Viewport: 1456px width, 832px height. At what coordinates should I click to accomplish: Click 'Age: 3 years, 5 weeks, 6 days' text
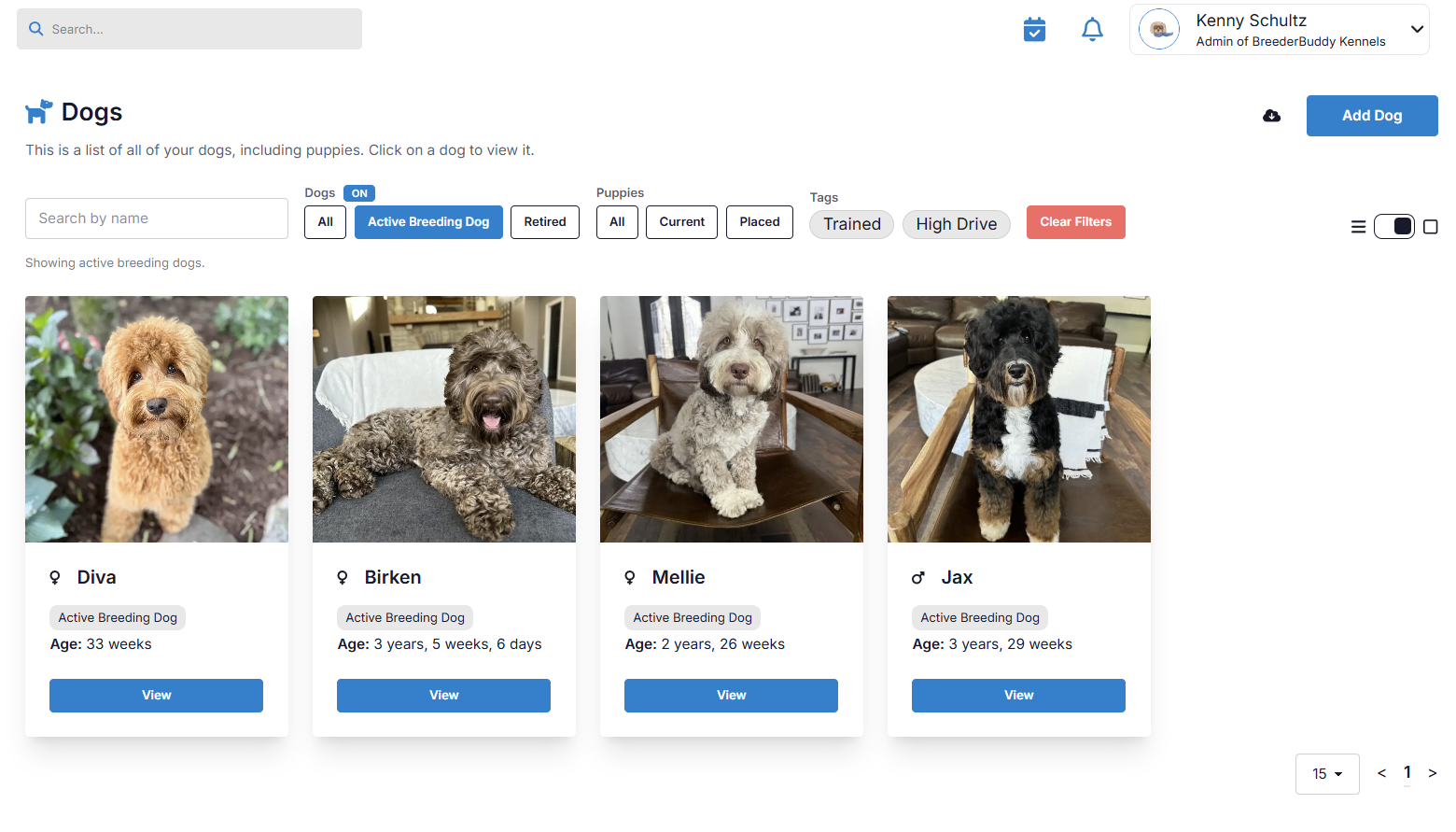click(x=440, y=644)
